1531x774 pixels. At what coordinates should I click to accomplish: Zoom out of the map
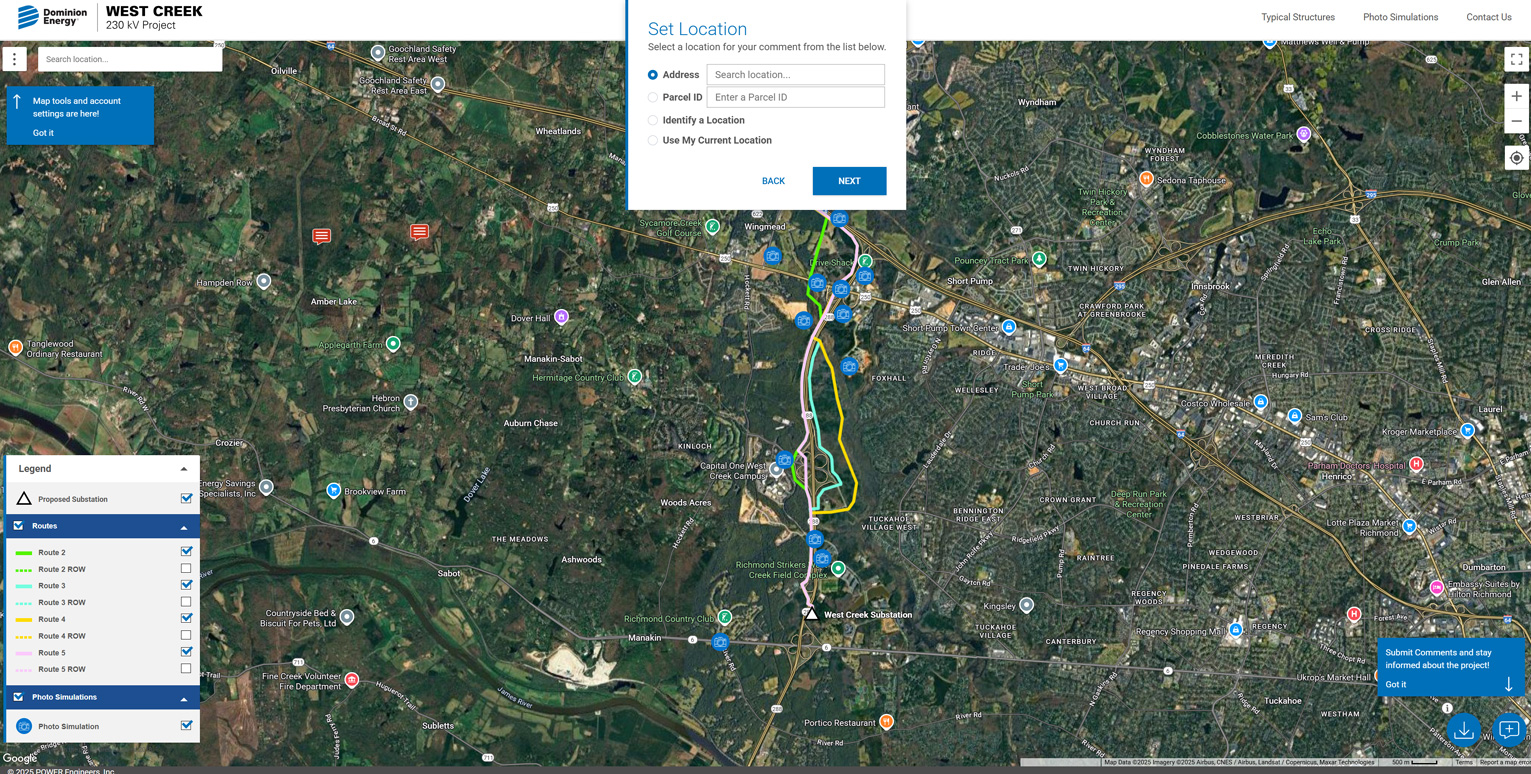1516,121
